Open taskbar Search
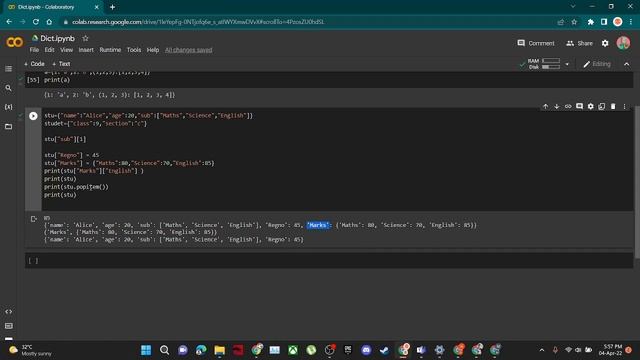Image resolution: width=640 pixels, height=360 pixels. 164,350
